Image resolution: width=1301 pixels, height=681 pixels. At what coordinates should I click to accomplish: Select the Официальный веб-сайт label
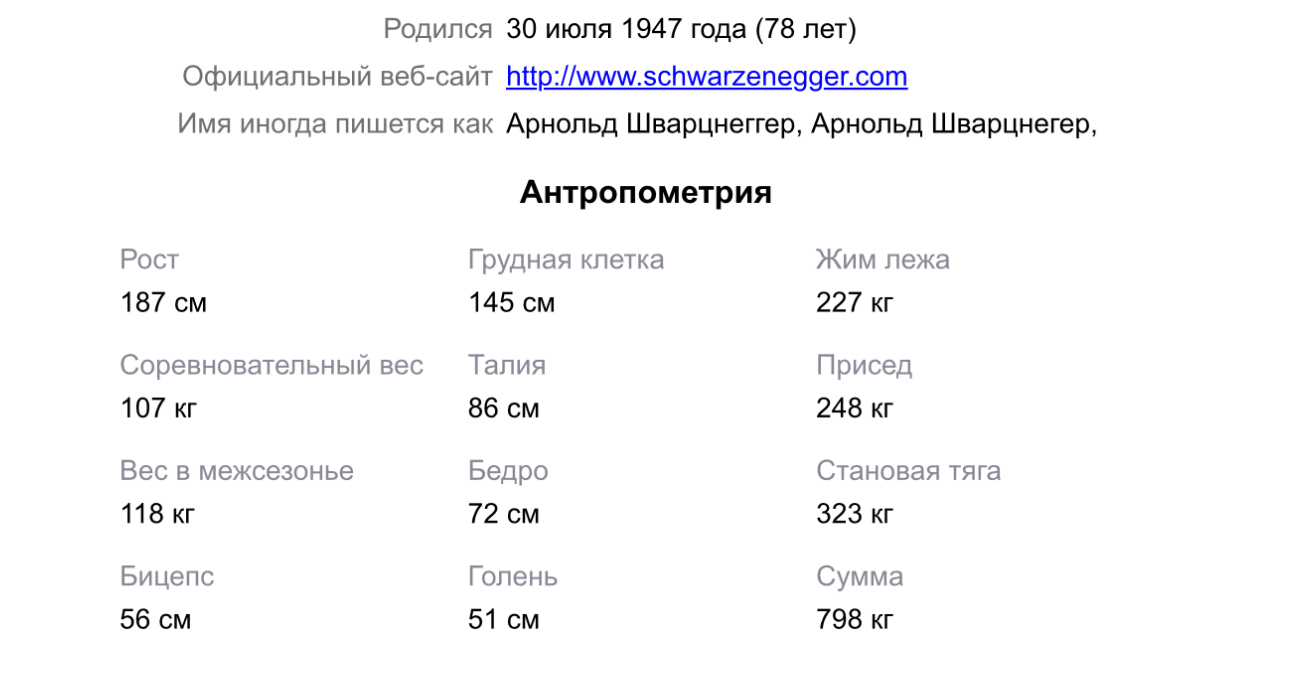(x=337, y=77)
